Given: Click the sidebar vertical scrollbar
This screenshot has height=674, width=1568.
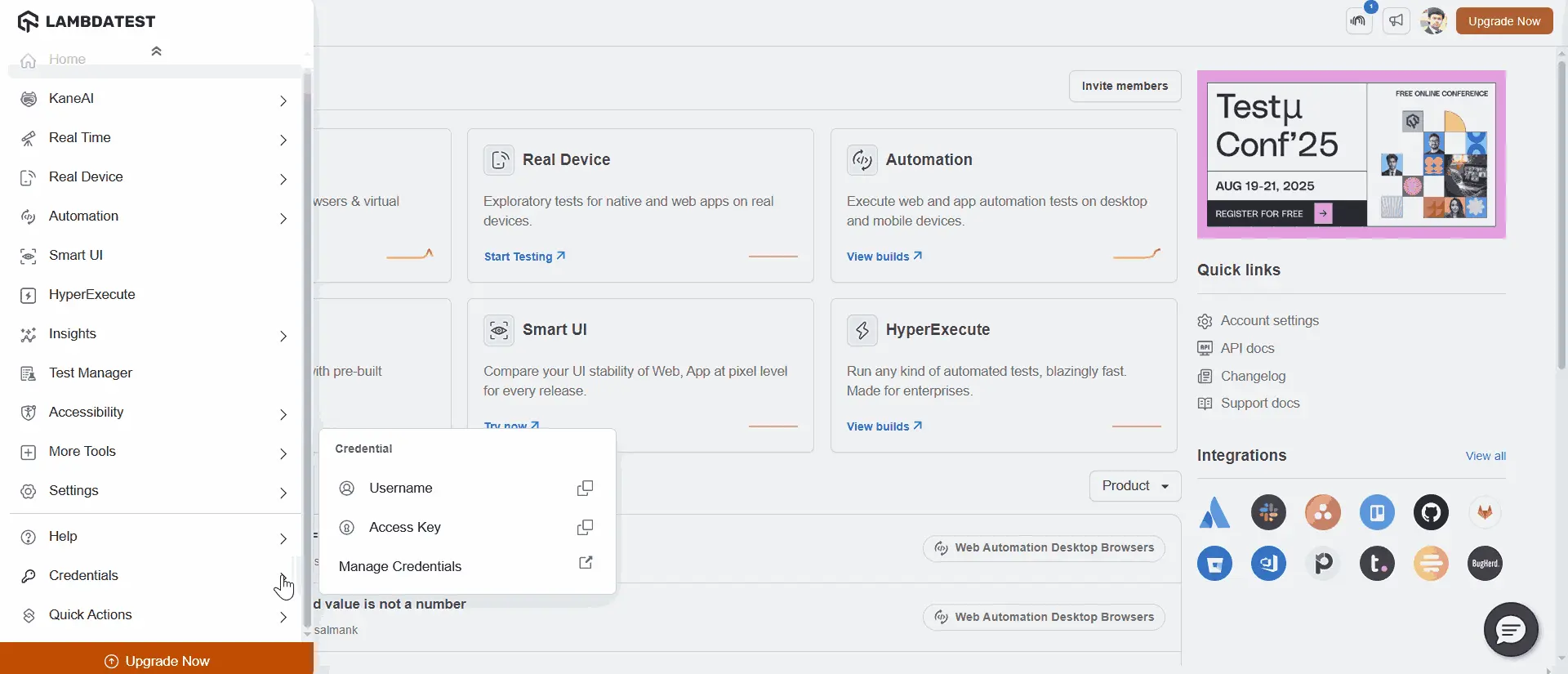Looking at the screenshot, I should point(307,327).
